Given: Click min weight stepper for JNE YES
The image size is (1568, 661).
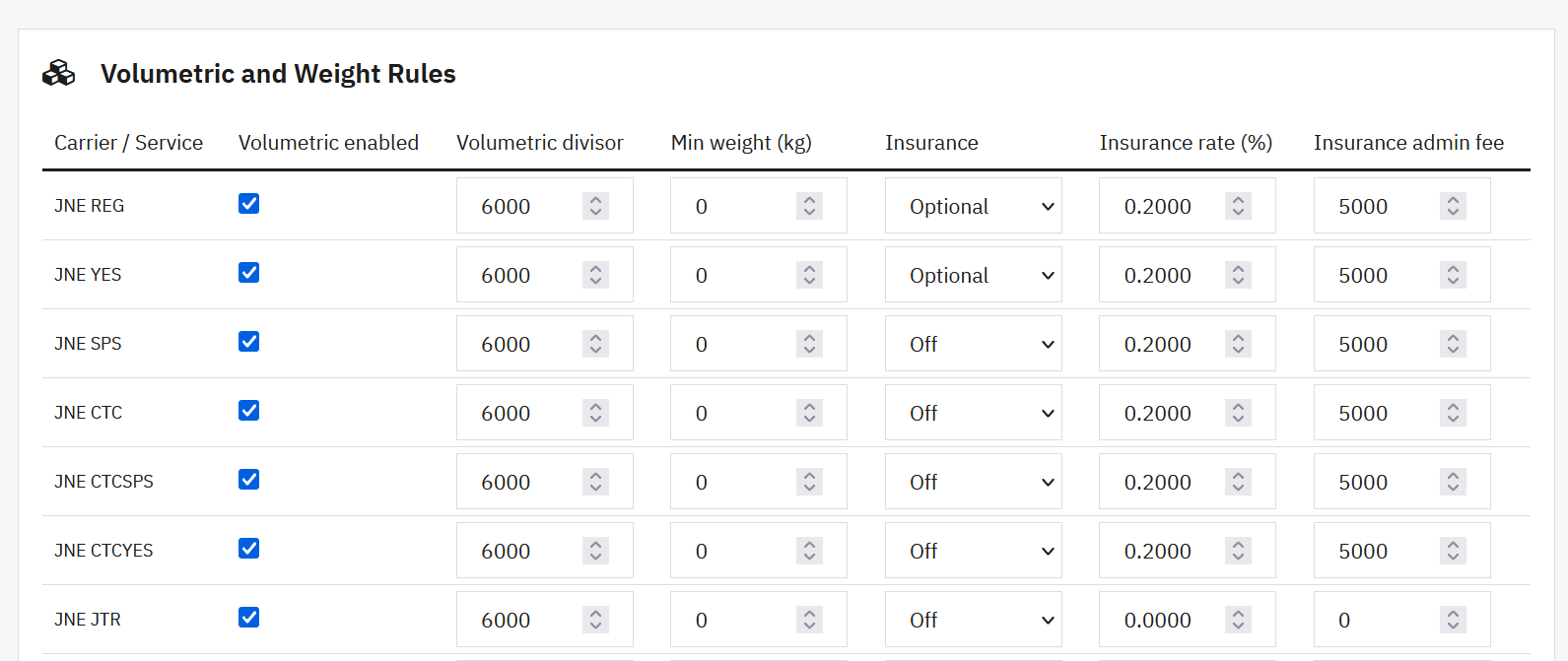Looking at the screenshot, I should (x=809, y=275).
